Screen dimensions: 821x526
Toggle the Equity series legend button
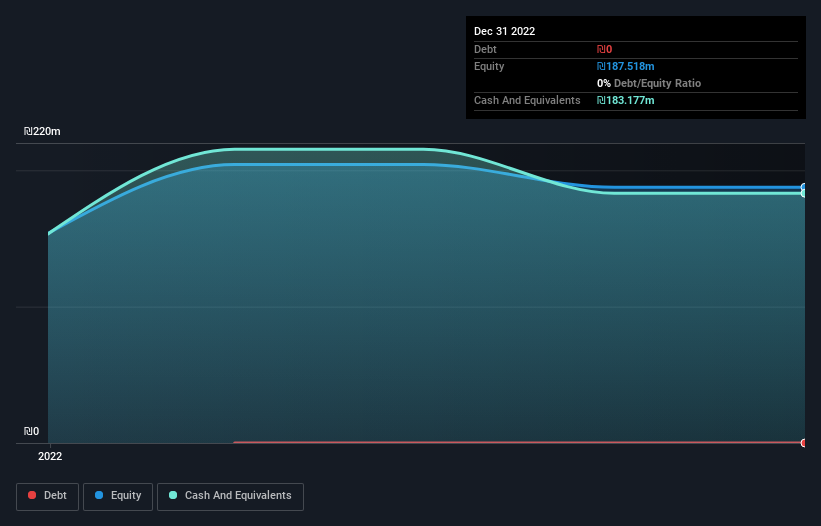tap(118, 496)
